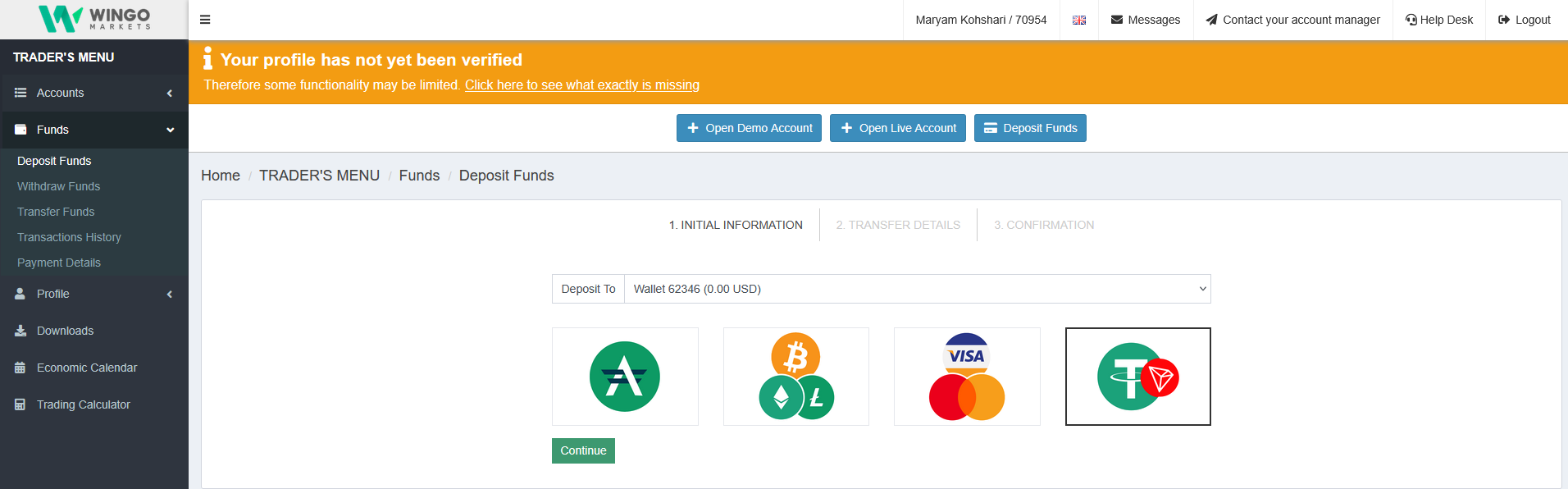Select the Tether TRON payment method

pos(1138,377)
